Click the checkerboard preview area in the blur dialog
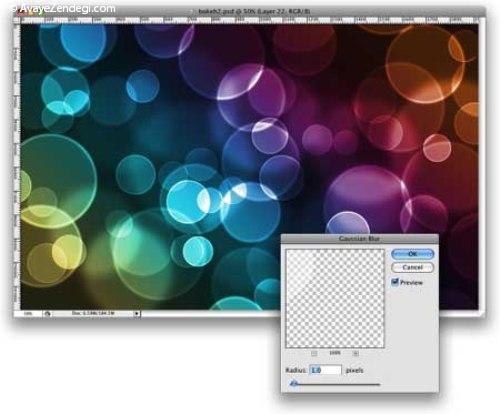Screen dimensions: 500x414 coord(335,299)
